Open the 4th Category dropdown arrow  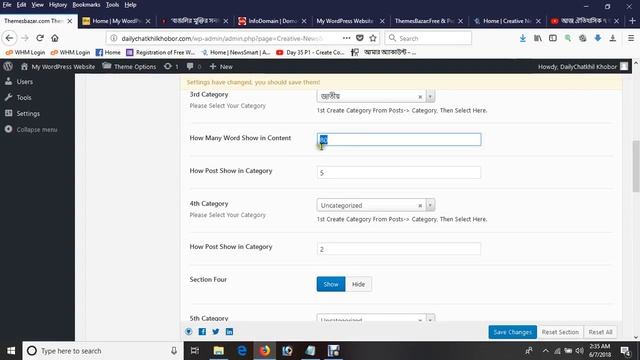[430, 205]
